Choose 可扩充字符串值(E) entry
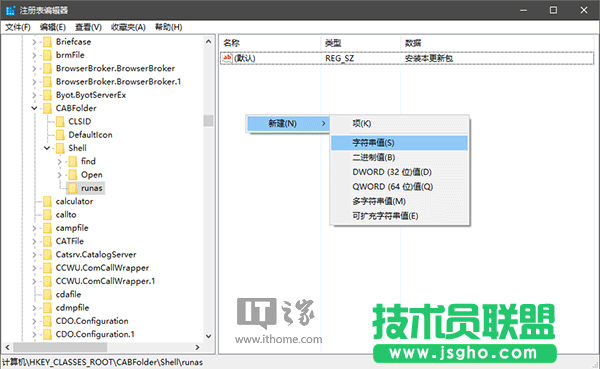Viewport: 600px width, 369px height. (399, 216)
